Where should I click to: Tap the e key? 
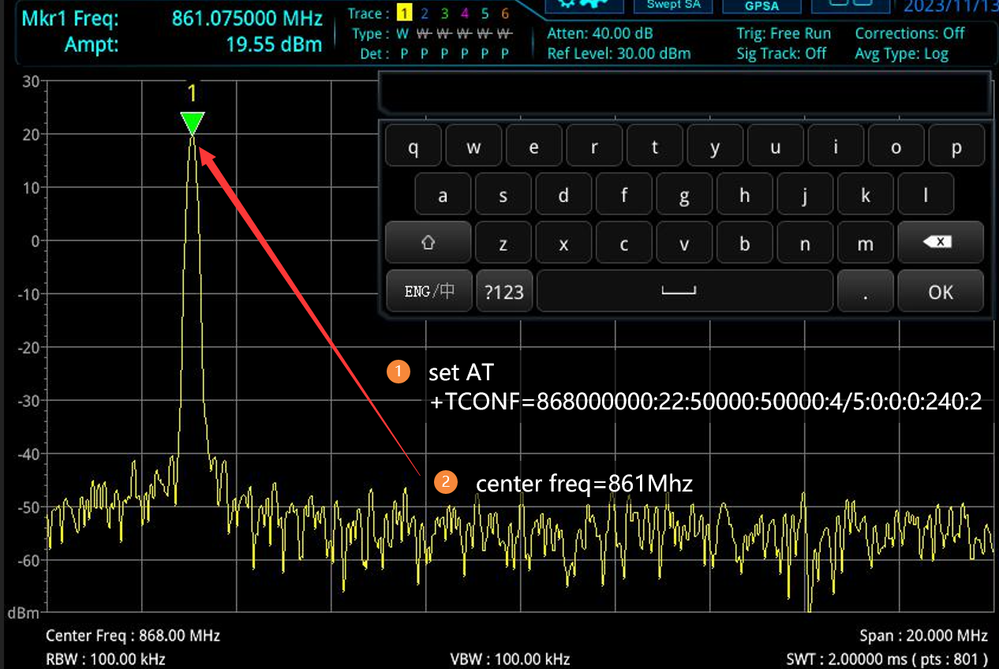[534, 146]
